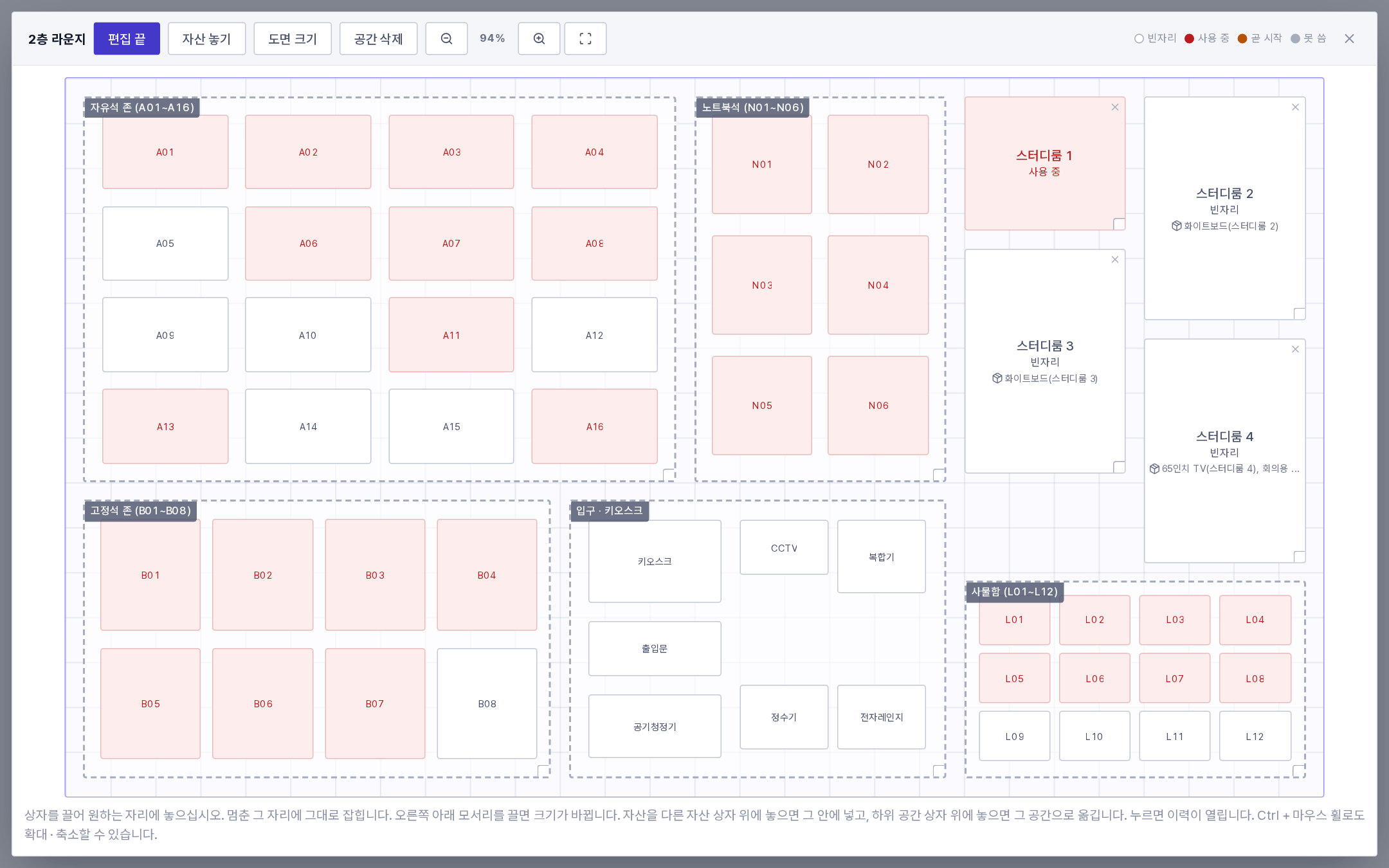Click the 화이트보드(스터디룸 2) asset icon
1389x868 pixels.
pyautogui.click(x=1176, y=226)
